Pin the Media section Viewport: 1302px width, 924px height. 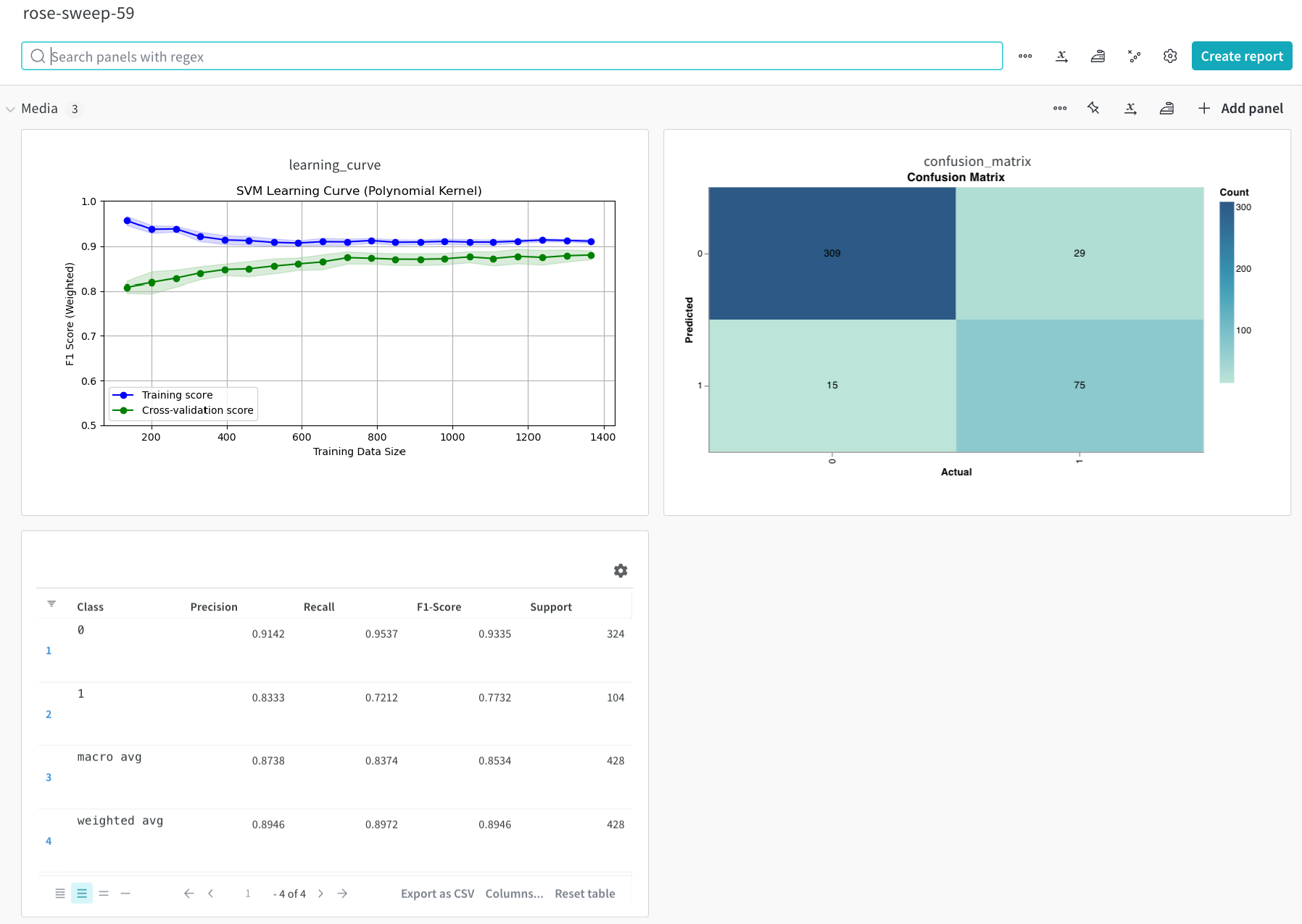pos(1093,109)
